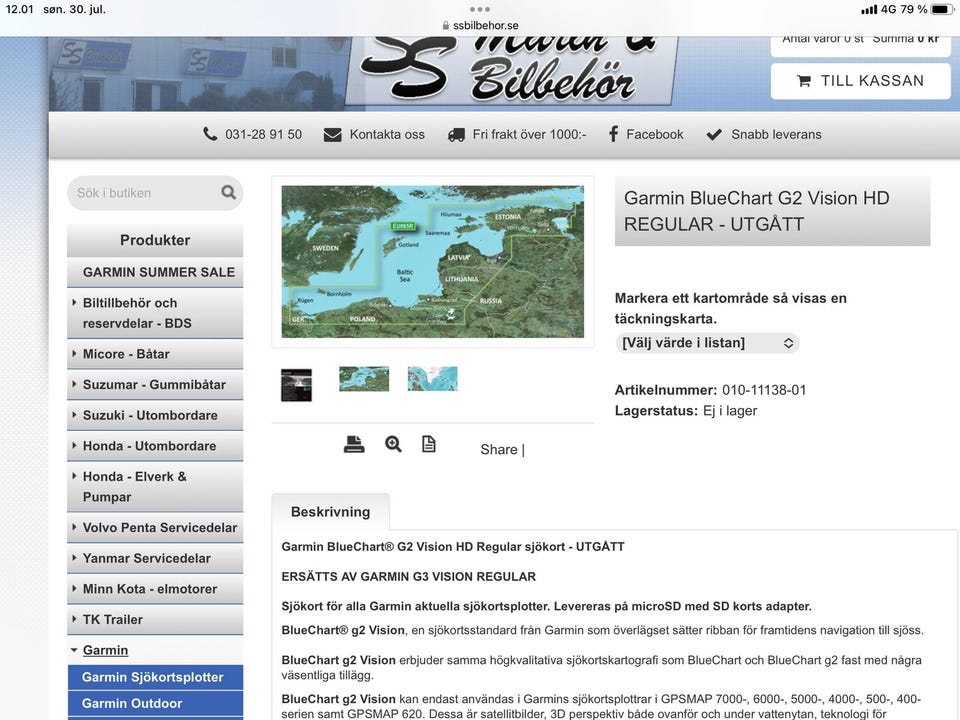This screenshot has width=960, height=720.
Task: Click the S&S Bilbehör logo banner
Action: point(511,70)
